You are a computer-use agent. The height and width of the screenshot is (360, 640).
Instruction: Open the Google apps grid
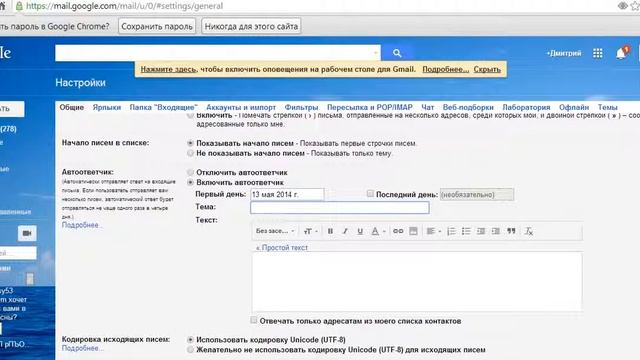click(598, 53)
